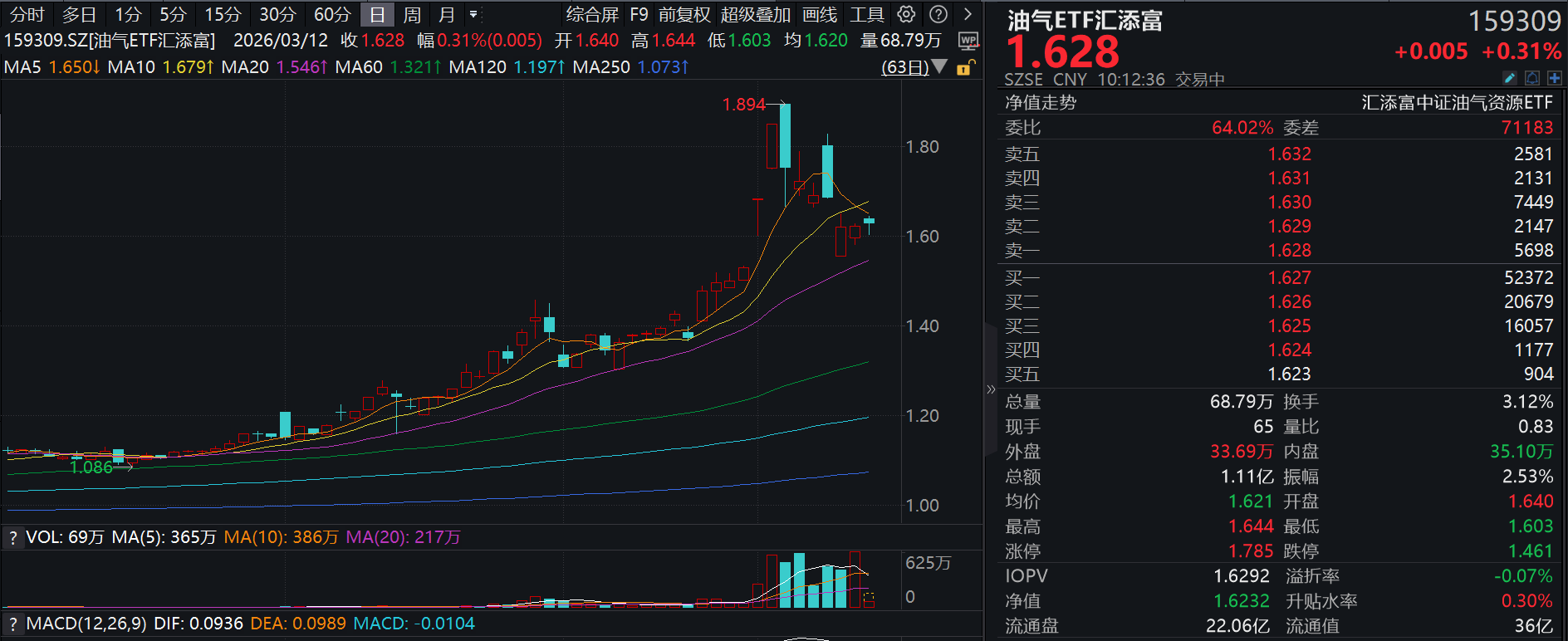Open the 综合屏 view
The height and width of the screenshot is (641, 1568).
(x=592, y=15)
